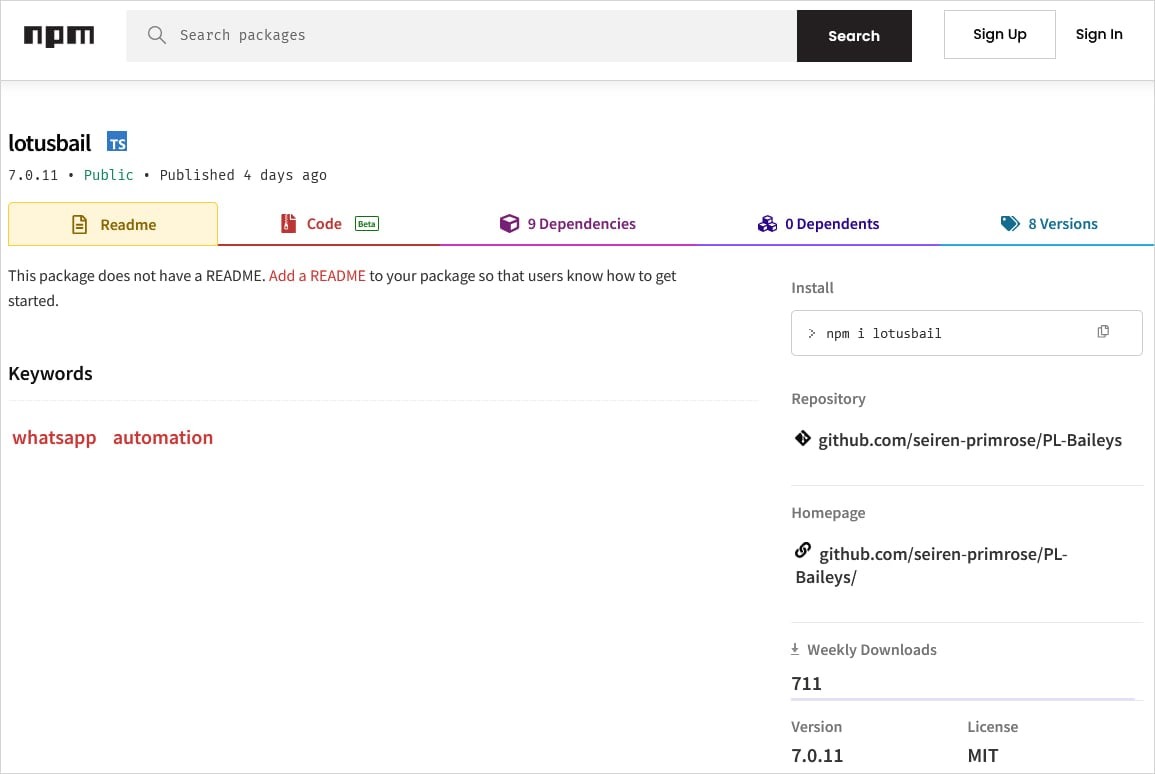
Task: Focus the Search packages input field
Action: [480, 36]
